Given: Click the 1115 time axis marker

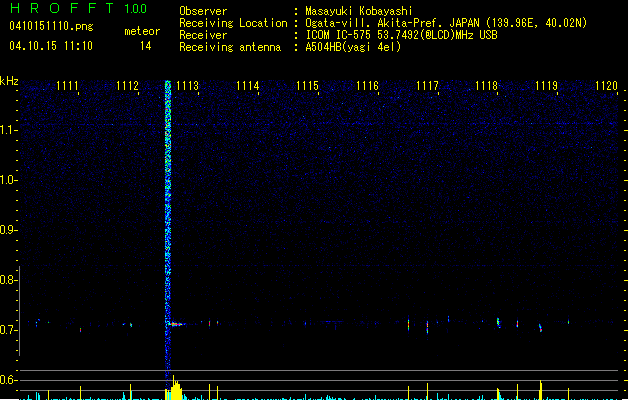Looking at the screenshot, I should (307, 86).
